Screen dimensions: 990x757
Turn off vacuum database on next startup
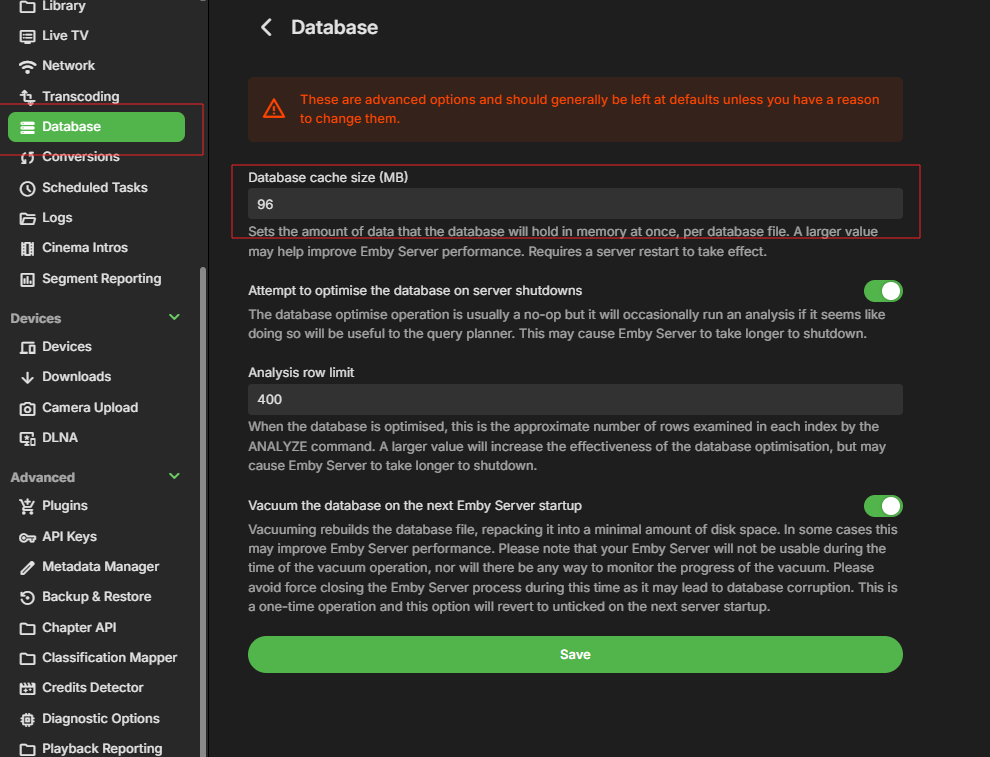(883, 506)
